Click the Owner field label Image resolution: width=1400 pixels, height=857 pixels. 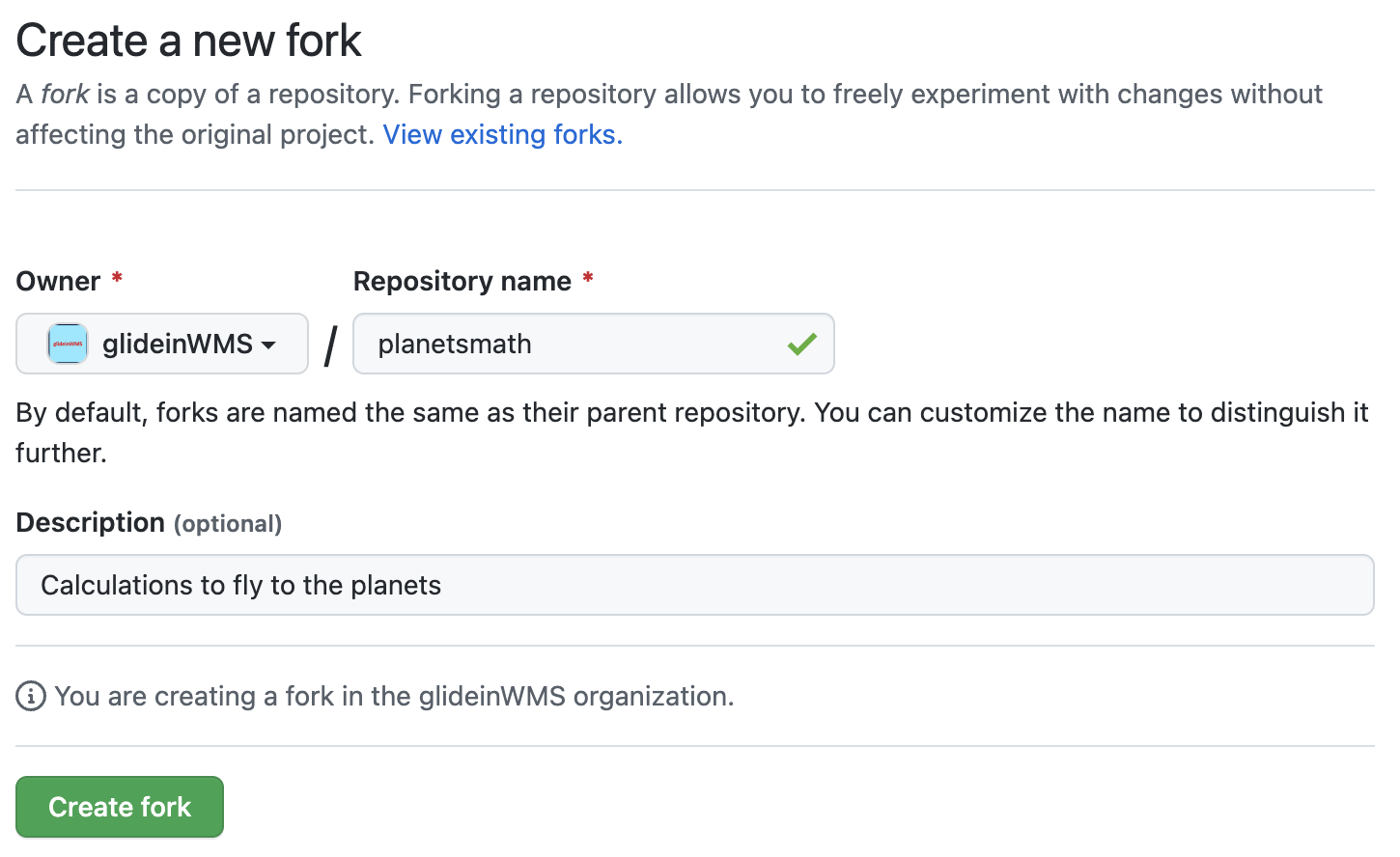[59, 281]
